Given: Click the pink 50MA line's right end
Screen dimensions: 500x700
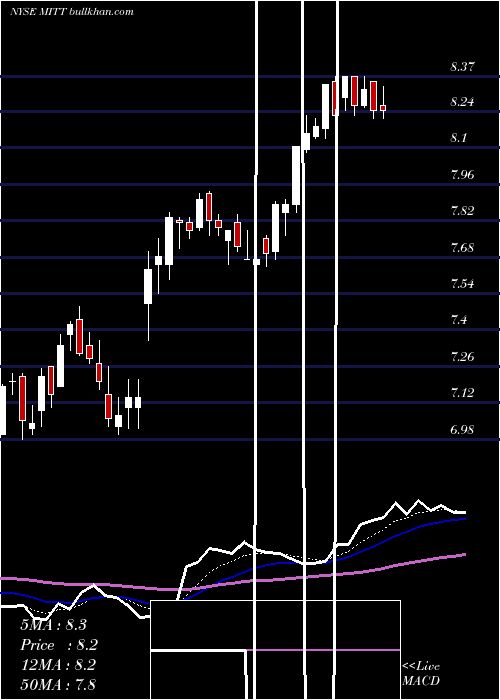Looking at the screenshot, I should click(x=464, y=554).
